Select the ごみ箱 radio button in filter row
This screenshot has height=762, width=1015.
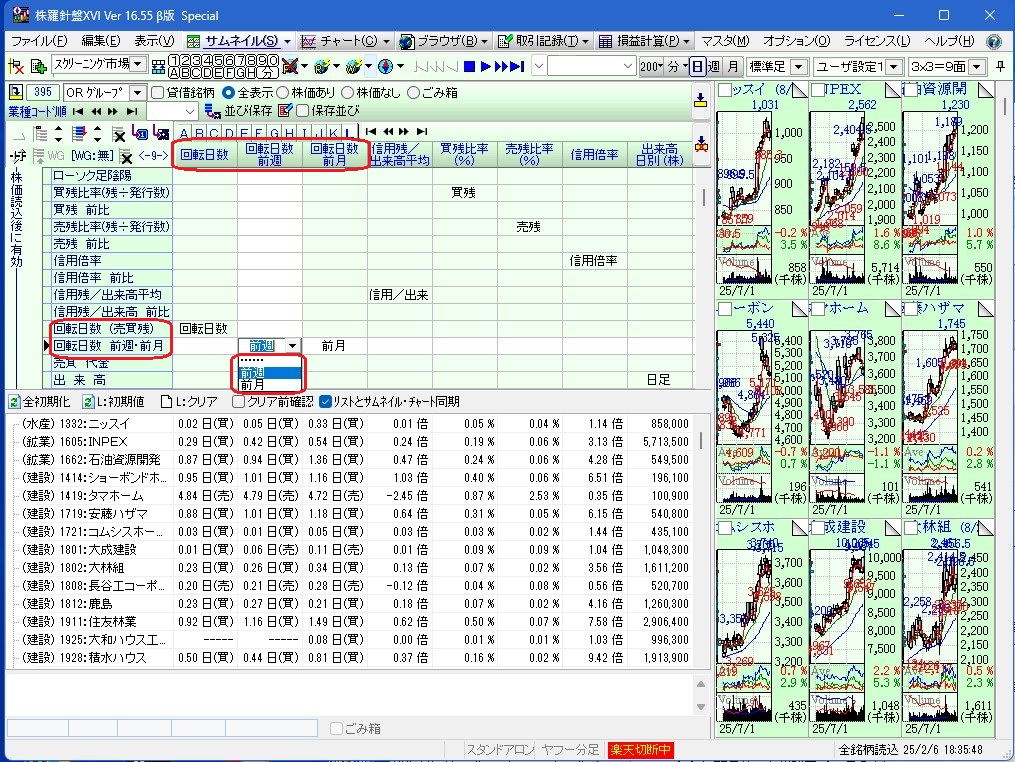(x=413, y=93)
